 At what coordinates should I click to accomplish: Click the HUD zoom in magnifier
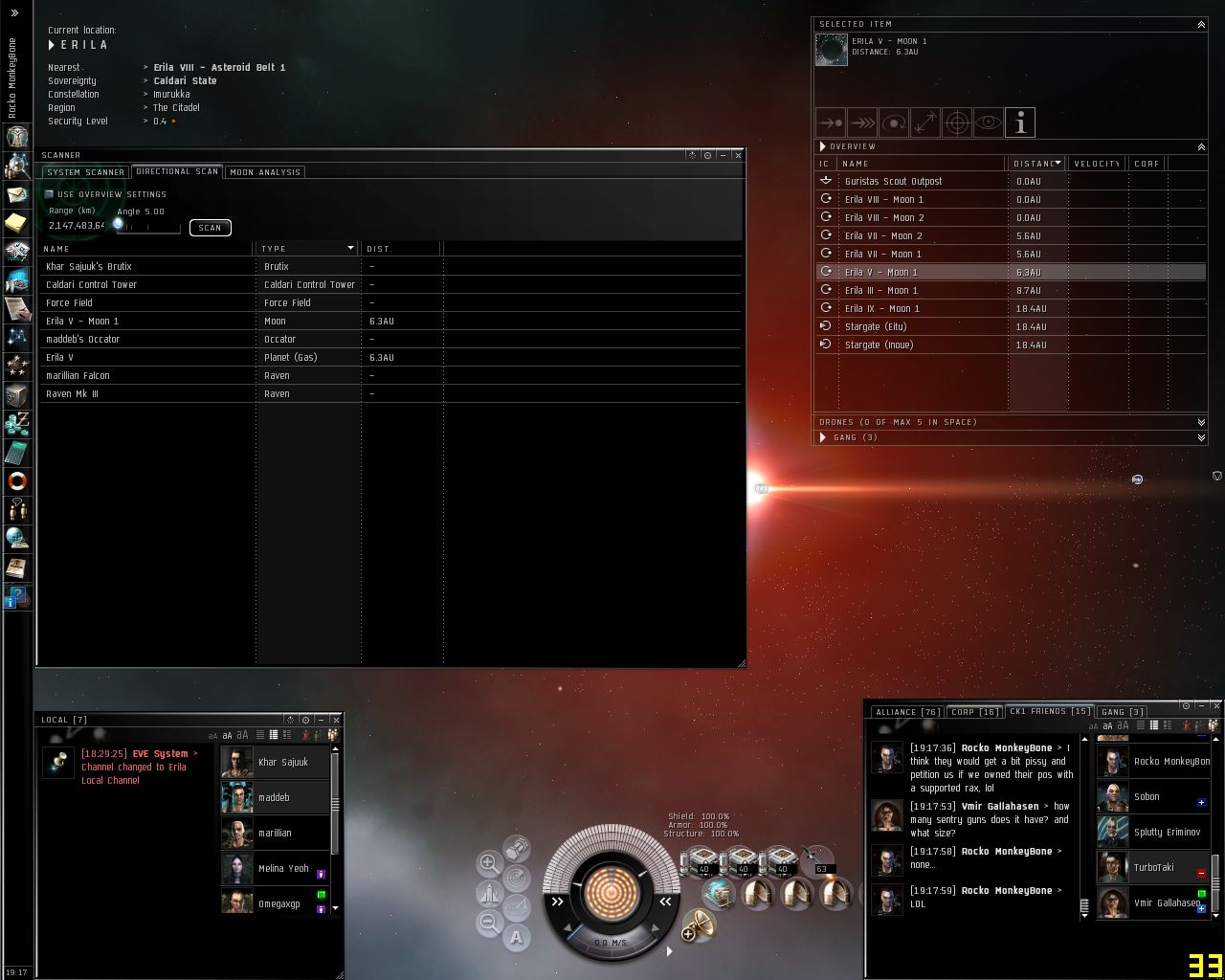point(489,863)
